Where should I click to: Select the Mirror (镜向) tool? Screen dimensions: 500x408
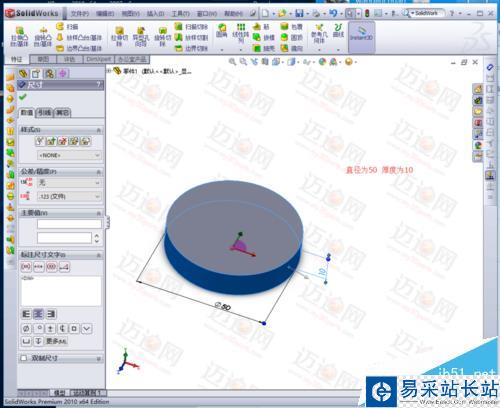(291, 48)
